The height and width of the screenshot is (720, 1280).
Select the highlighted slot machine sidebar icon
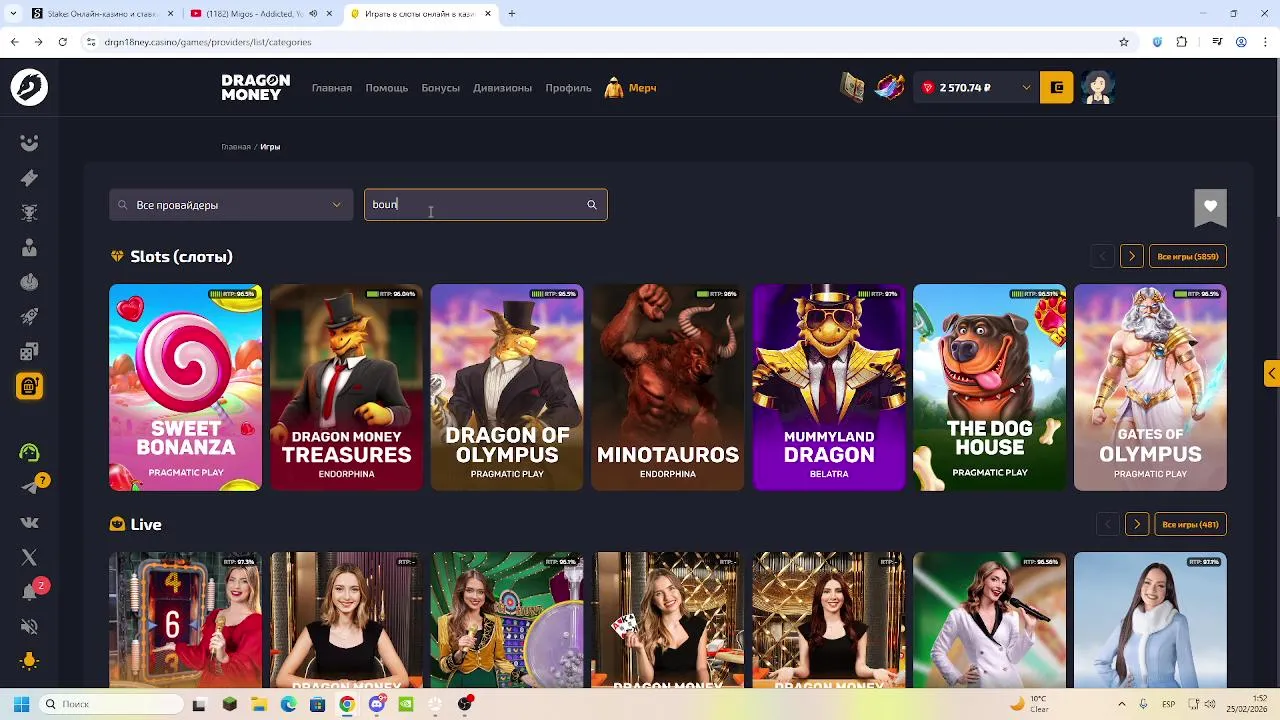pyautogui.click(x=29, y=386)
